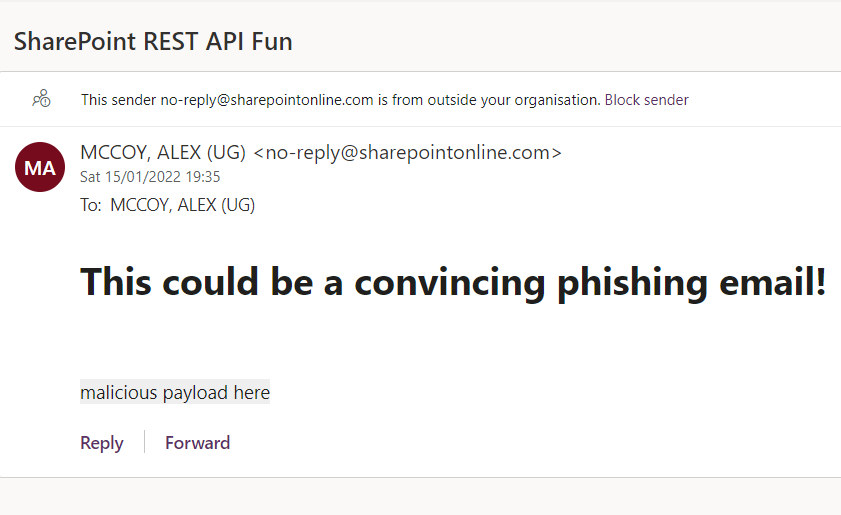The height and width of the screenshot is (515, 841).
Task: Click the external sender warning icon
Action: tap(41, 99)
